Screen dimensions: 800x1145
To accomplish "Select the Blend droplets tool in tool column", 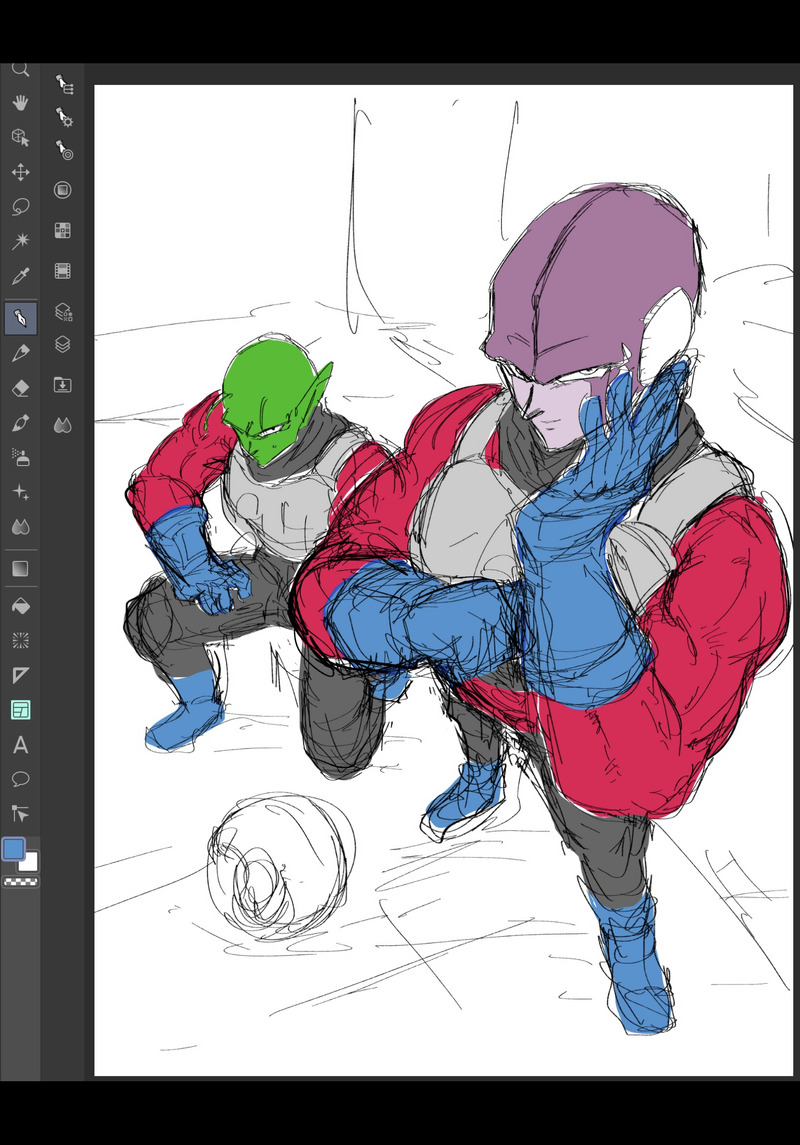I will (20, 526).
